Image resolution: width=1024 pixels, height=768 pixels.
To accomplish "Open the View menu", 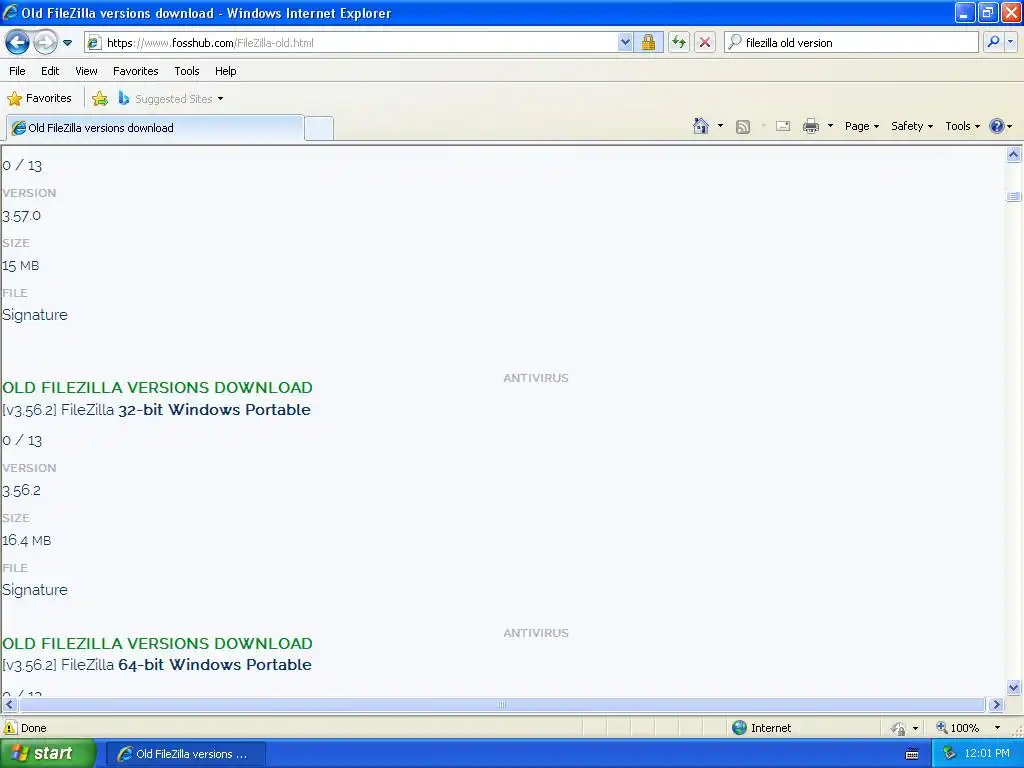I will pyautogui.click(x=86, y=71).
